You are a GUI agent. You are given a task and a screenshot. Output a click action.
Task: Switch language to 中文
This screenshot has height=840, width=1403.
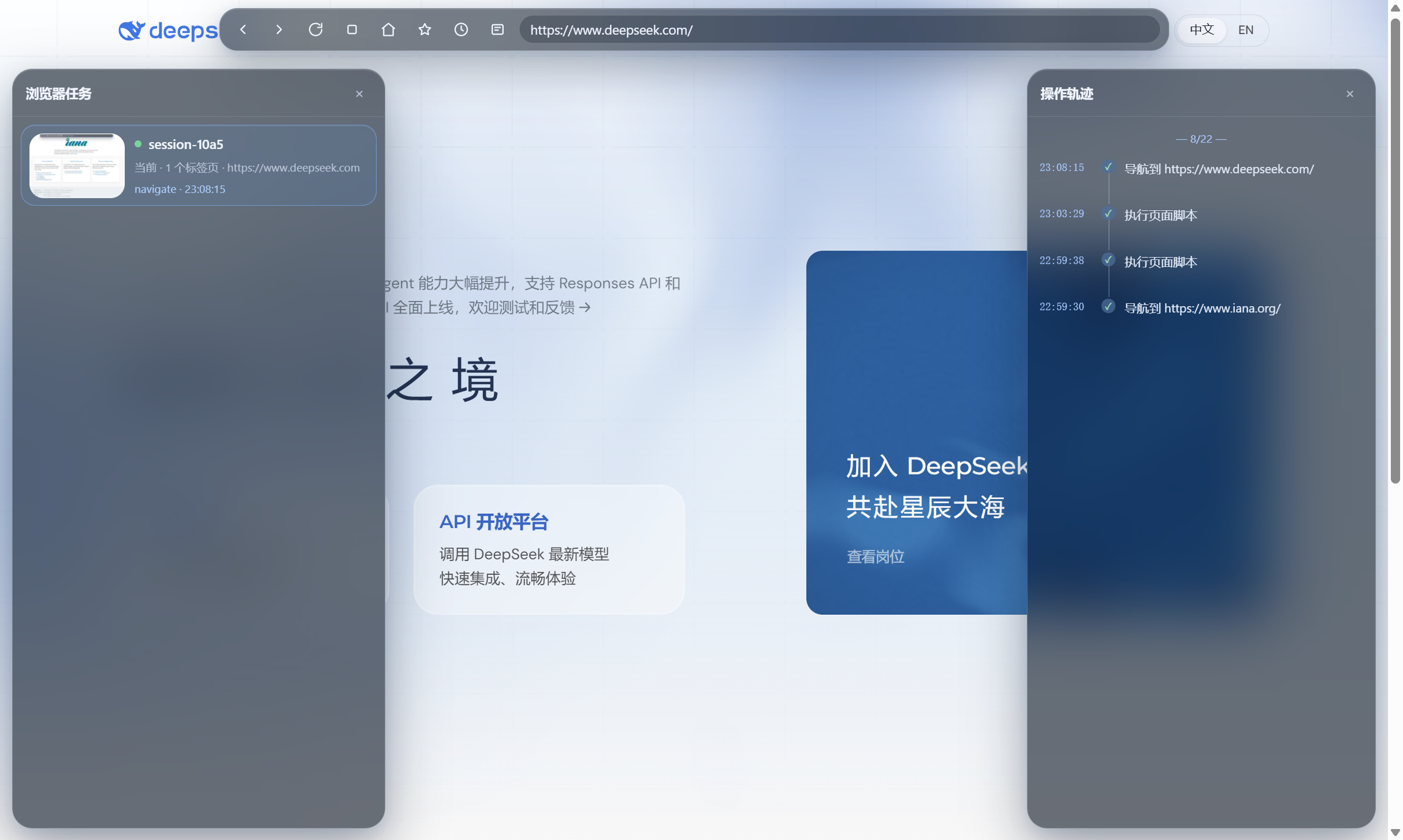pyautogui.click(x=1201, y=30)
